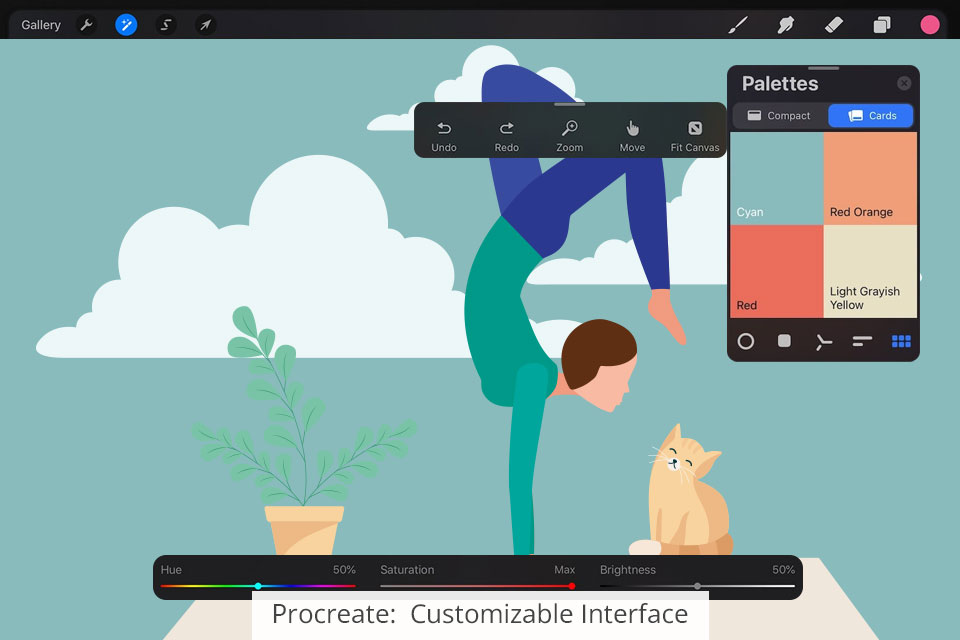Open the Gallery
The width and height of the screenshot is (960, 640).
click(x=41, y=25)
